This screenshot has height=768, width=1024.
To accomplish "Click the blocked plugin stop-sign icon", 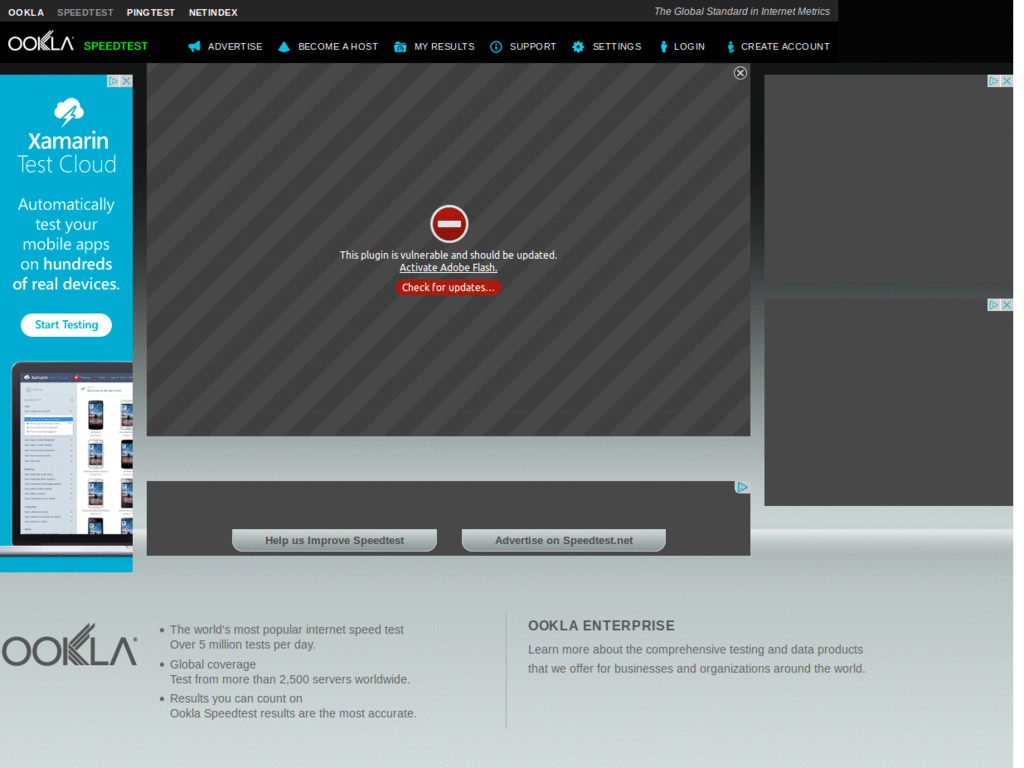I will click(448, 224).
